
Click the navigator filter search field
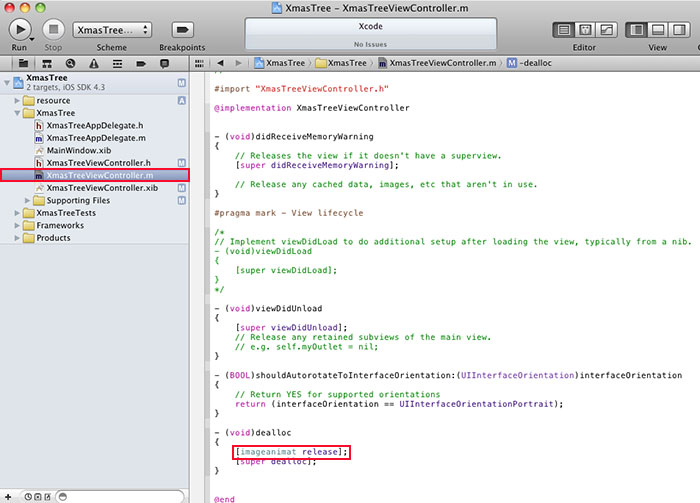tap(121, 496)
